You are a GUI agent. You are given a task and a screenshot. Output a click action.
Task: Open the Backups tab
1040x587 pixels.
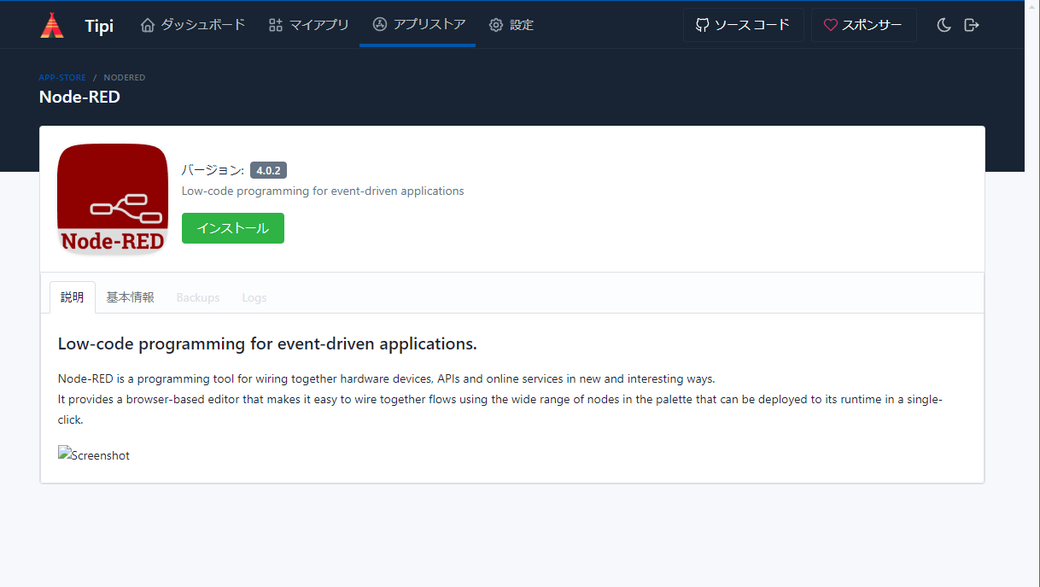[x=198, y=298]
